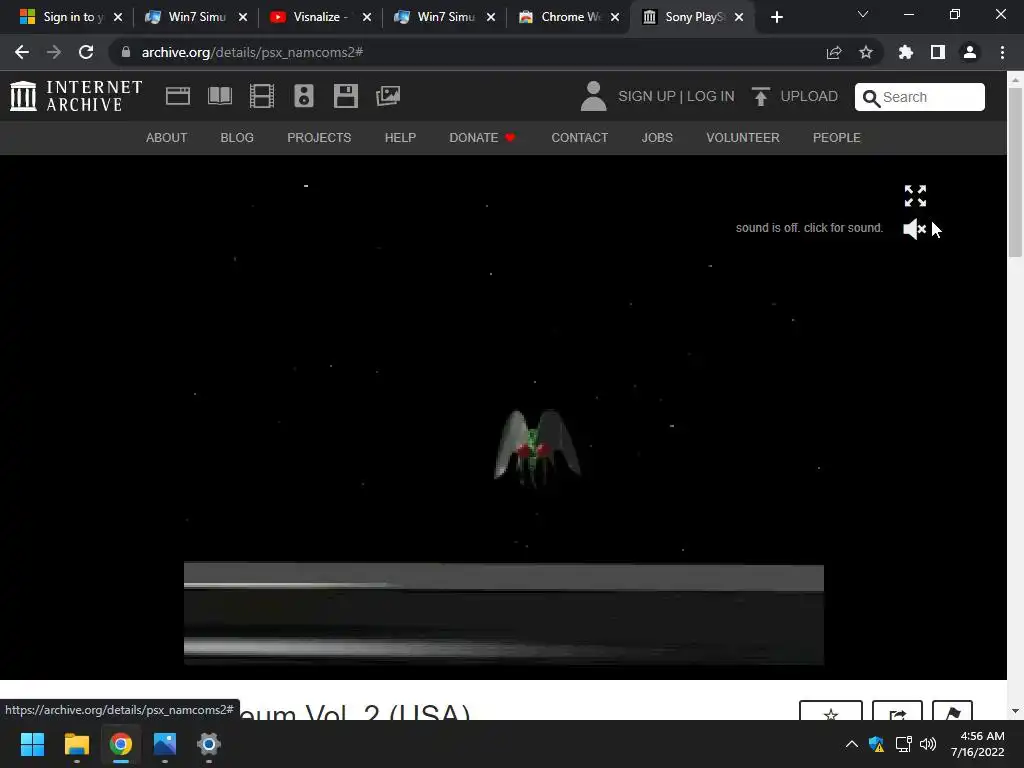The image size is (1024, 768).
Task: Open the volume tray icon
Action: point(927,744)
